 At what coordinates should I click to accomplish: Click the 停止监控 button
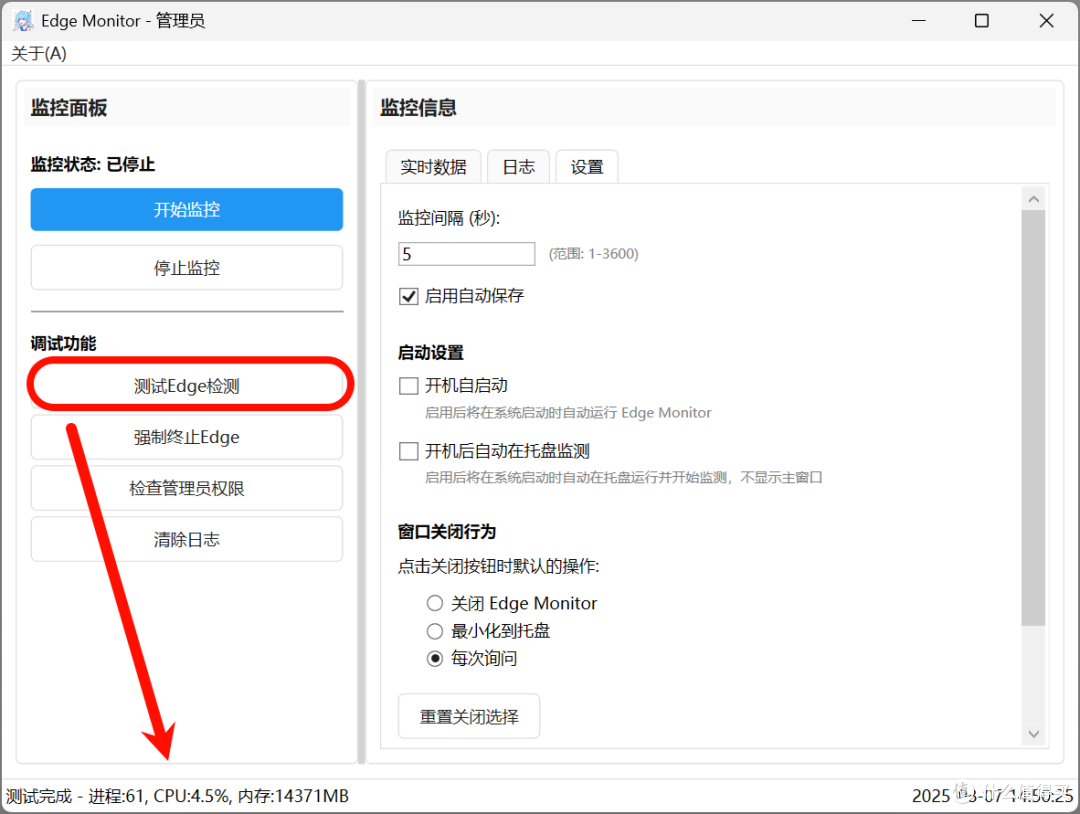pyautogui.click(x=187, y=268)
